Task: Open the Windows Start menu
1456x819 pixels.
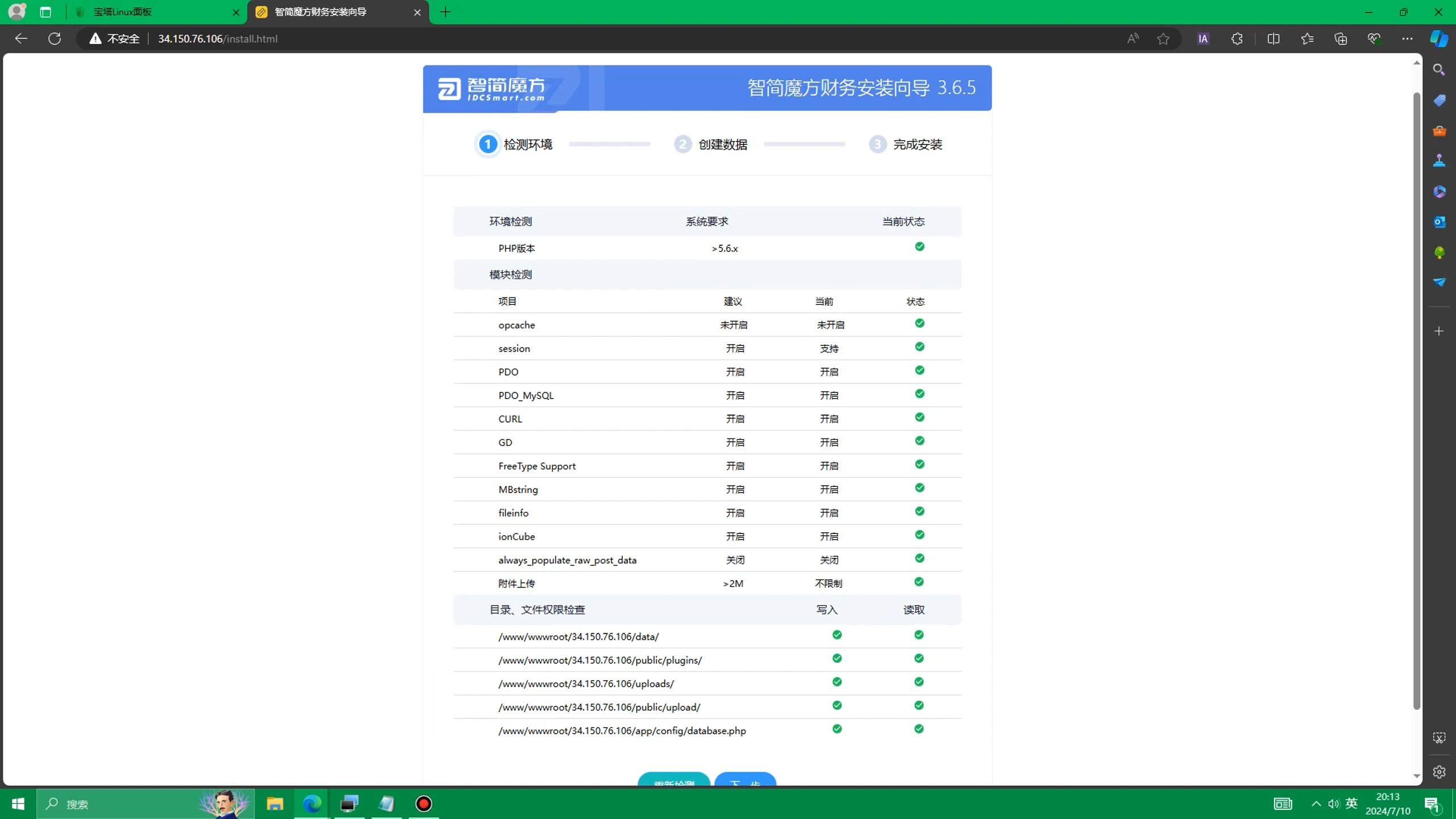Action: 18,804
